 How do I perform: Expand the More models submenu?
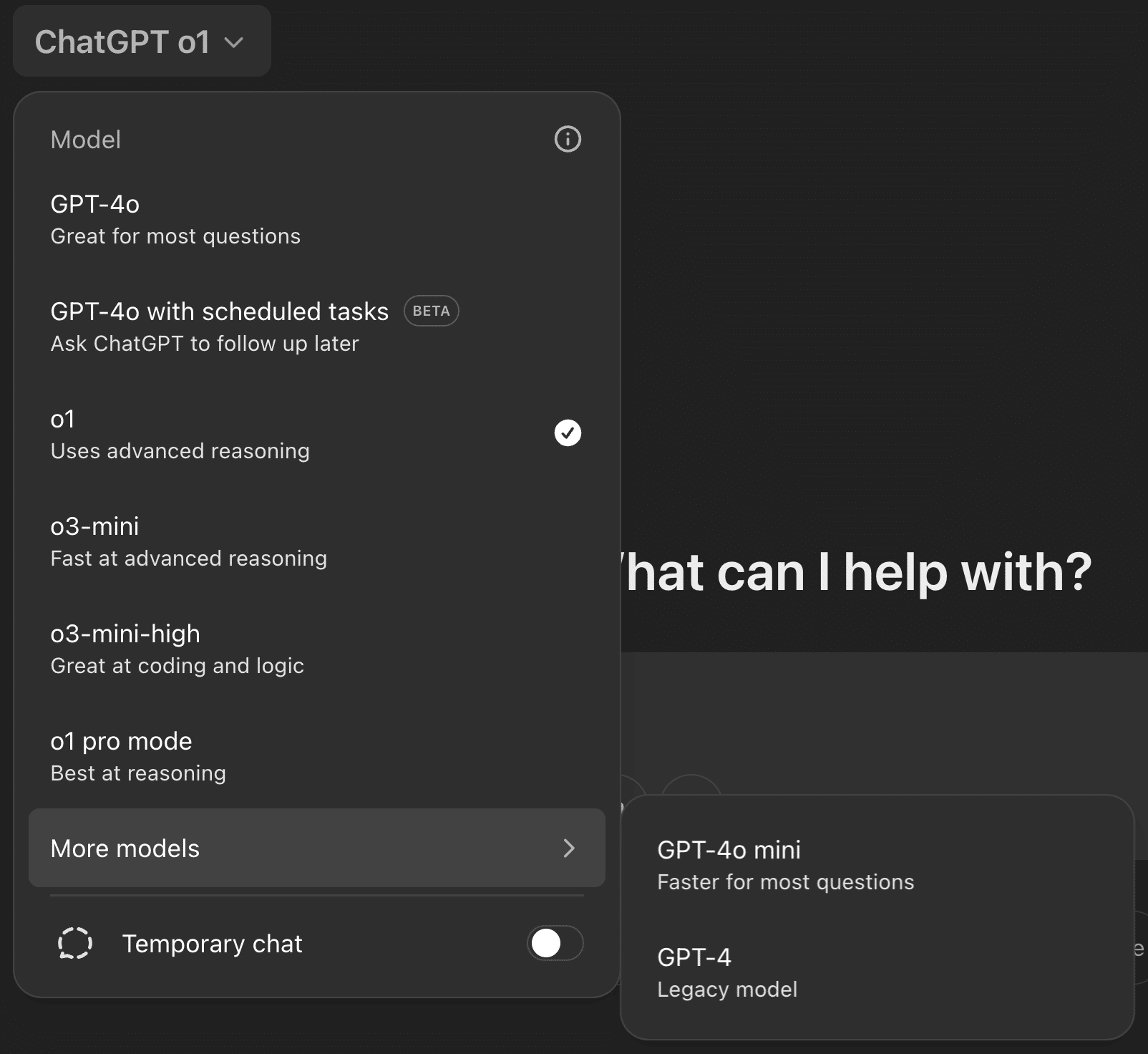315,848
